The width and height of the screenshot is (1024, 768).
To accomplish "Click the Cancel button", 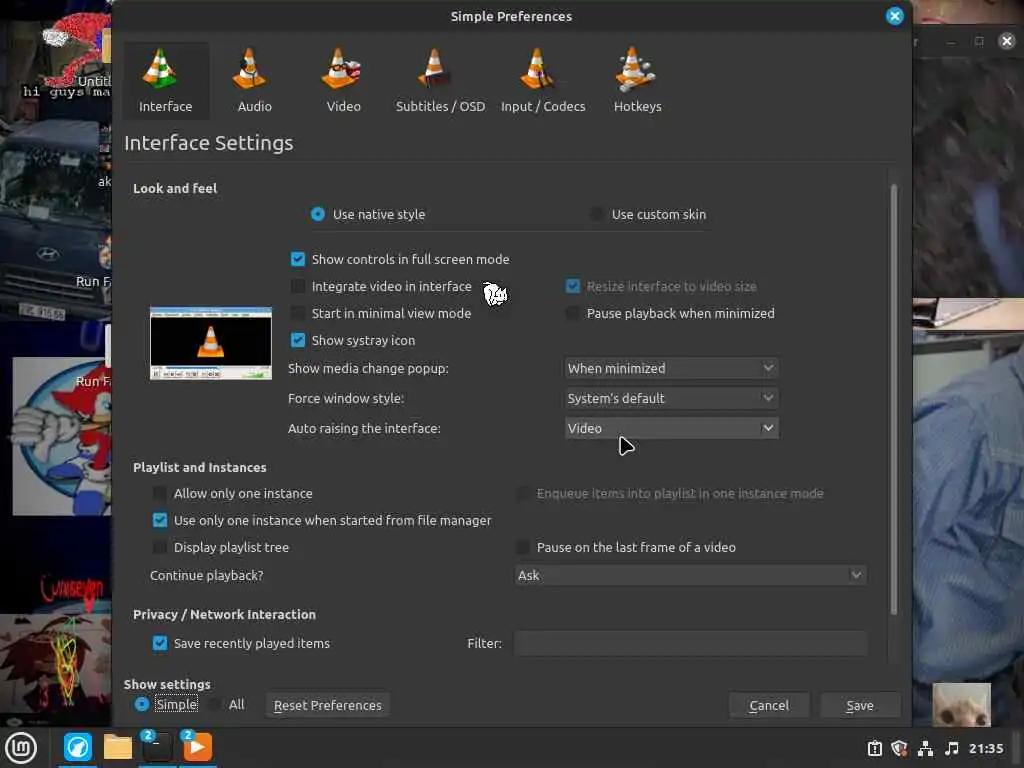I will (769, 705).
